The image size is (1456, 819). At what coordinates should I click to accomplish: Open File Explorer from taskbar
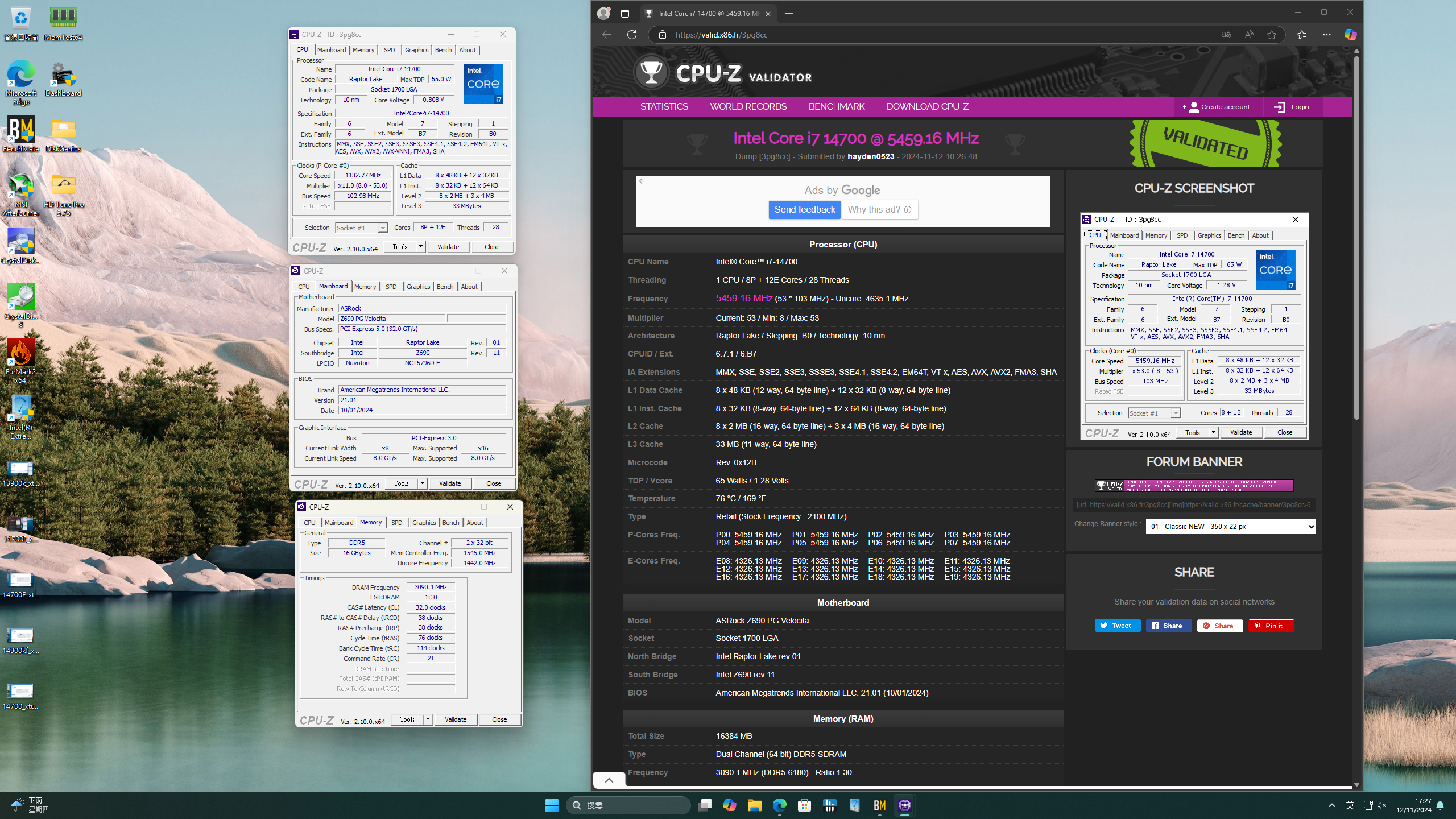(755, 805)
